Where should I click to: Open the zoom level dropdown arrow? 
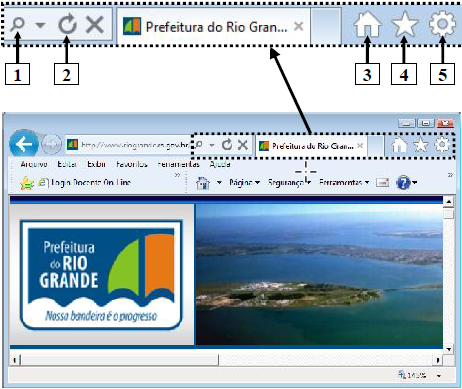pos(439,376)
